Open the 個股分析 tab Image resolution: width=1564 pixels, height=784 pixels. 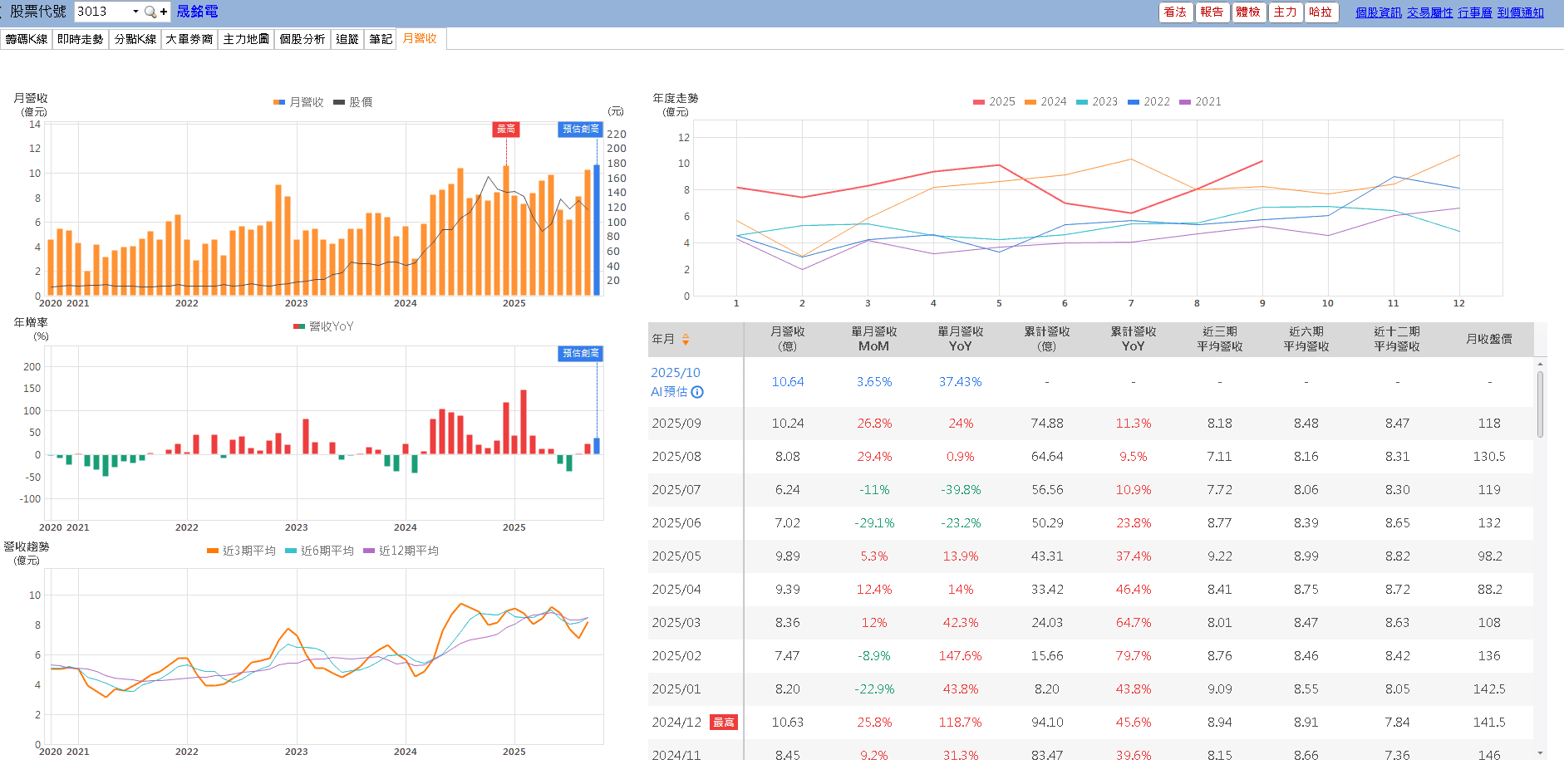click(x=302, y=39)
